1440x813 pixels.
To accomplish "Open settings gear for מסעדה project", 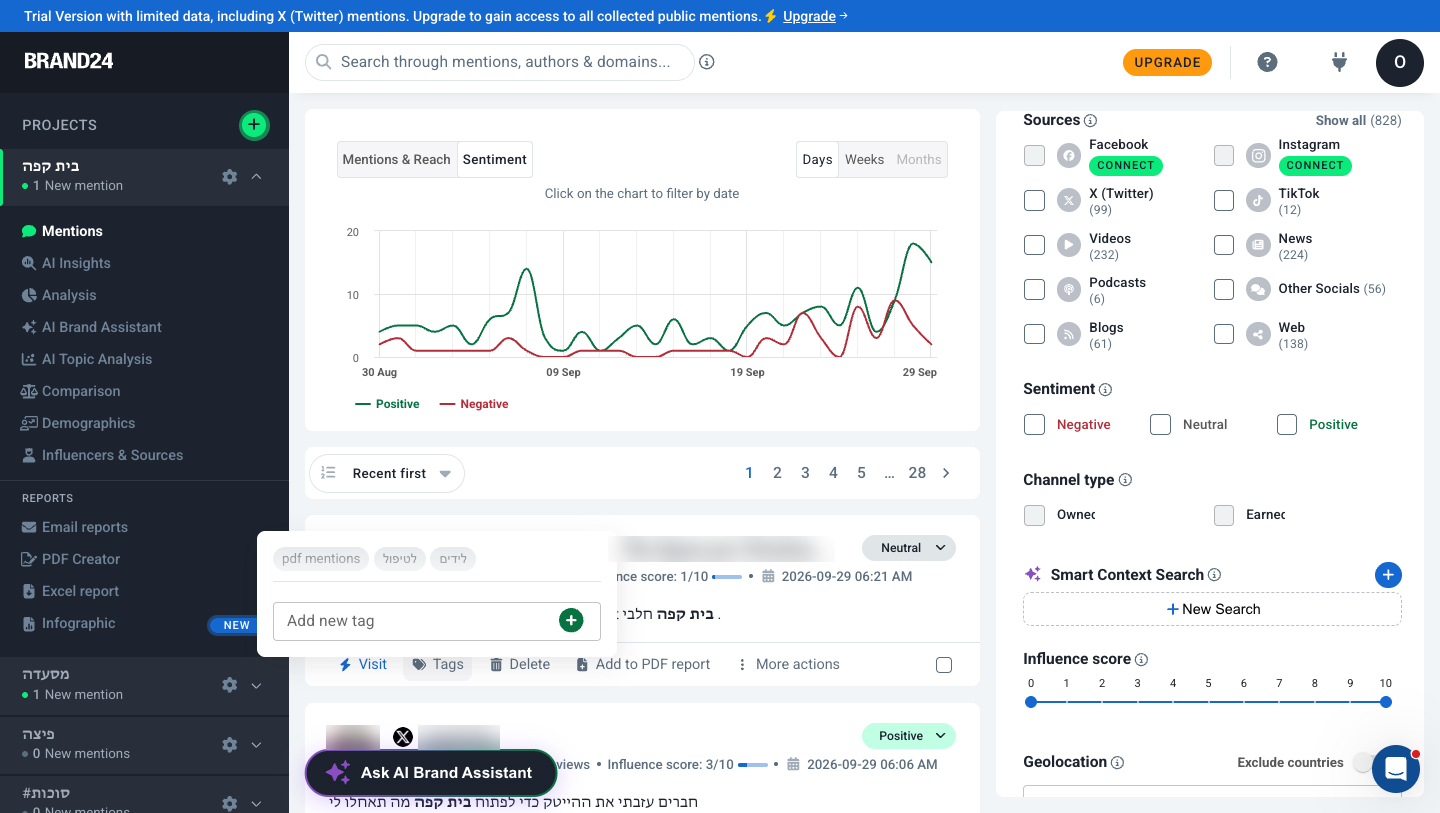I will point(230,685).
